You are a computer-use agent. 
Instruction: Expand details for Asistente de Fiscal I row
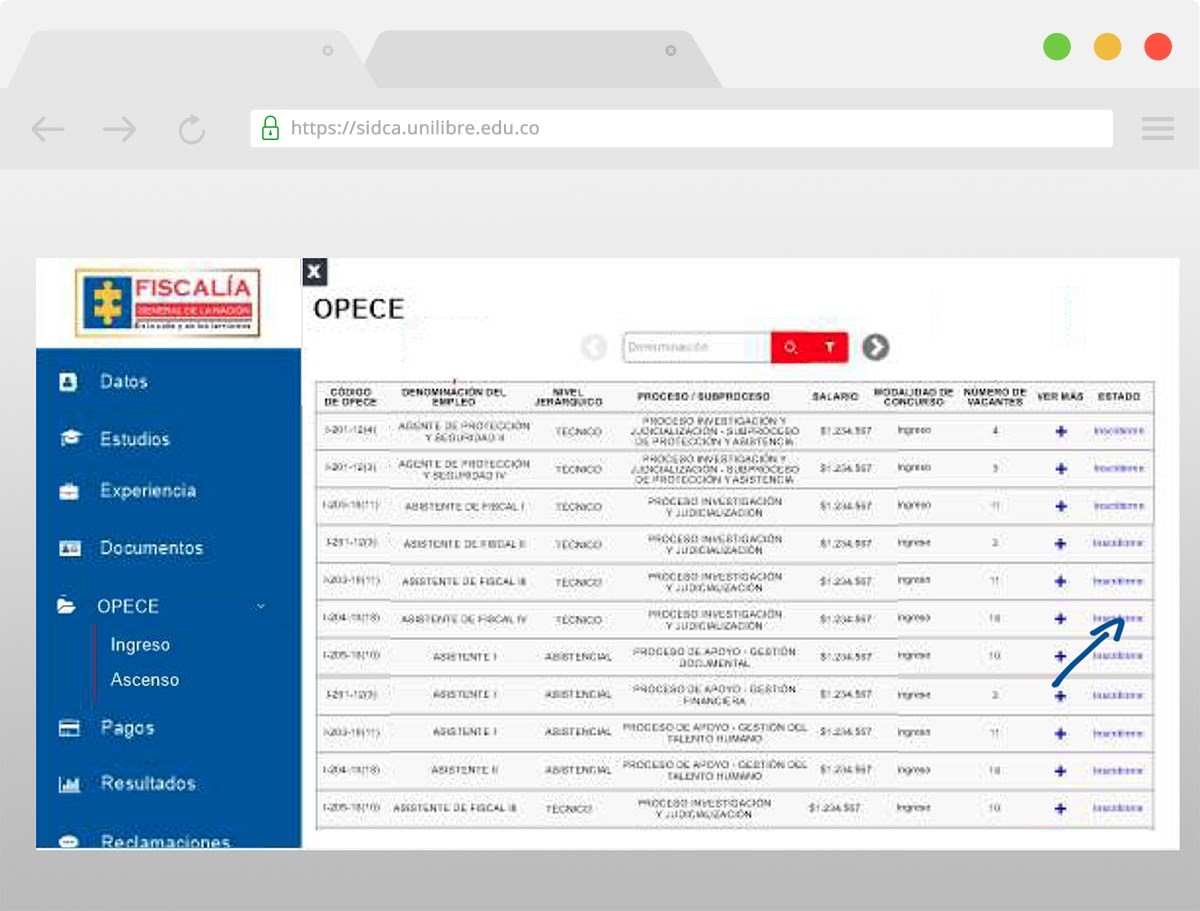coord(1061,506)
